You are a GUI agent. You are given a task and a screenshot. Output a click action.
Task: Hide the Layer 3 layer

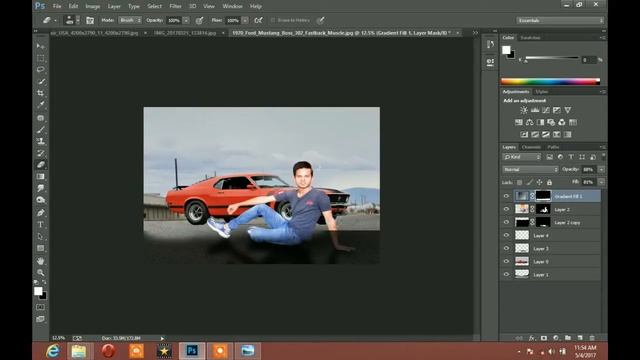click(507, 249)
